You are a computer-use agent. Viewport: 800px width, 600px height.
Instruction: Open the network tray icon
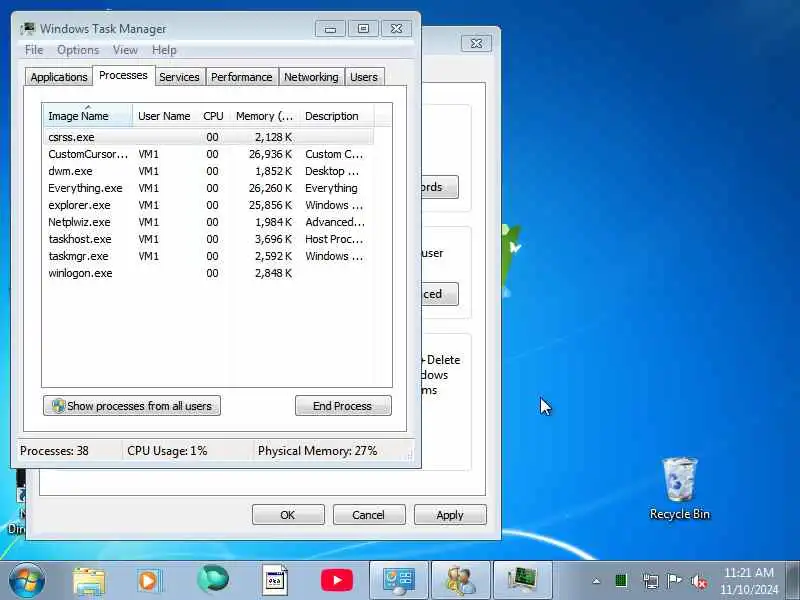(x=651, y=581)
